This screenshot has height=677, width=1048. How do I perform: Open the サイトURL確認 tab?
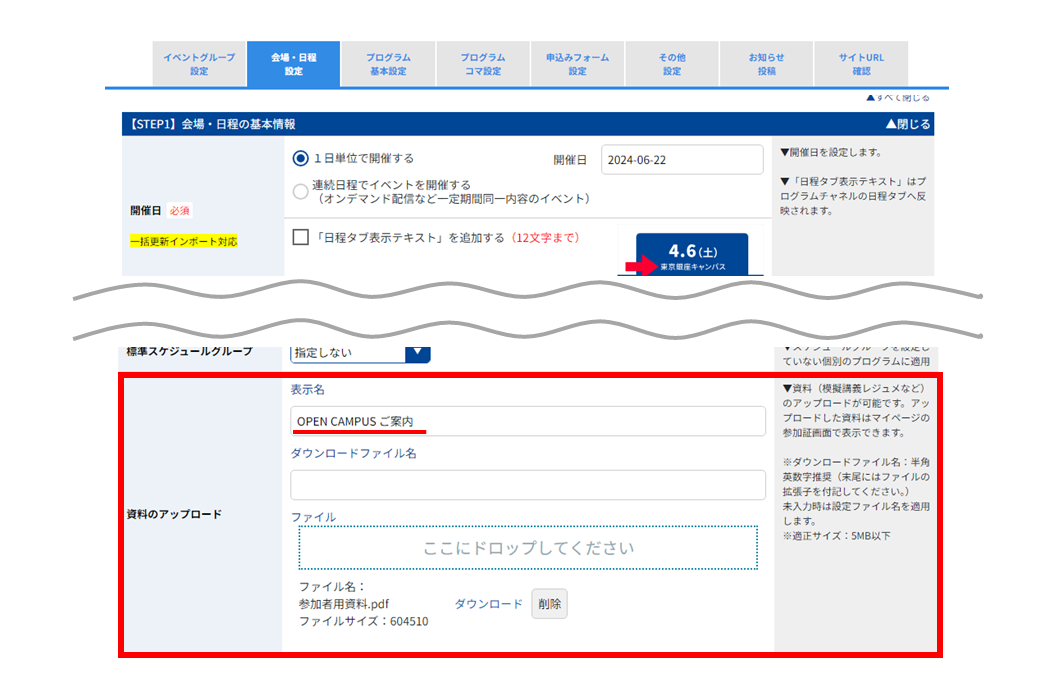coord(861,64)
